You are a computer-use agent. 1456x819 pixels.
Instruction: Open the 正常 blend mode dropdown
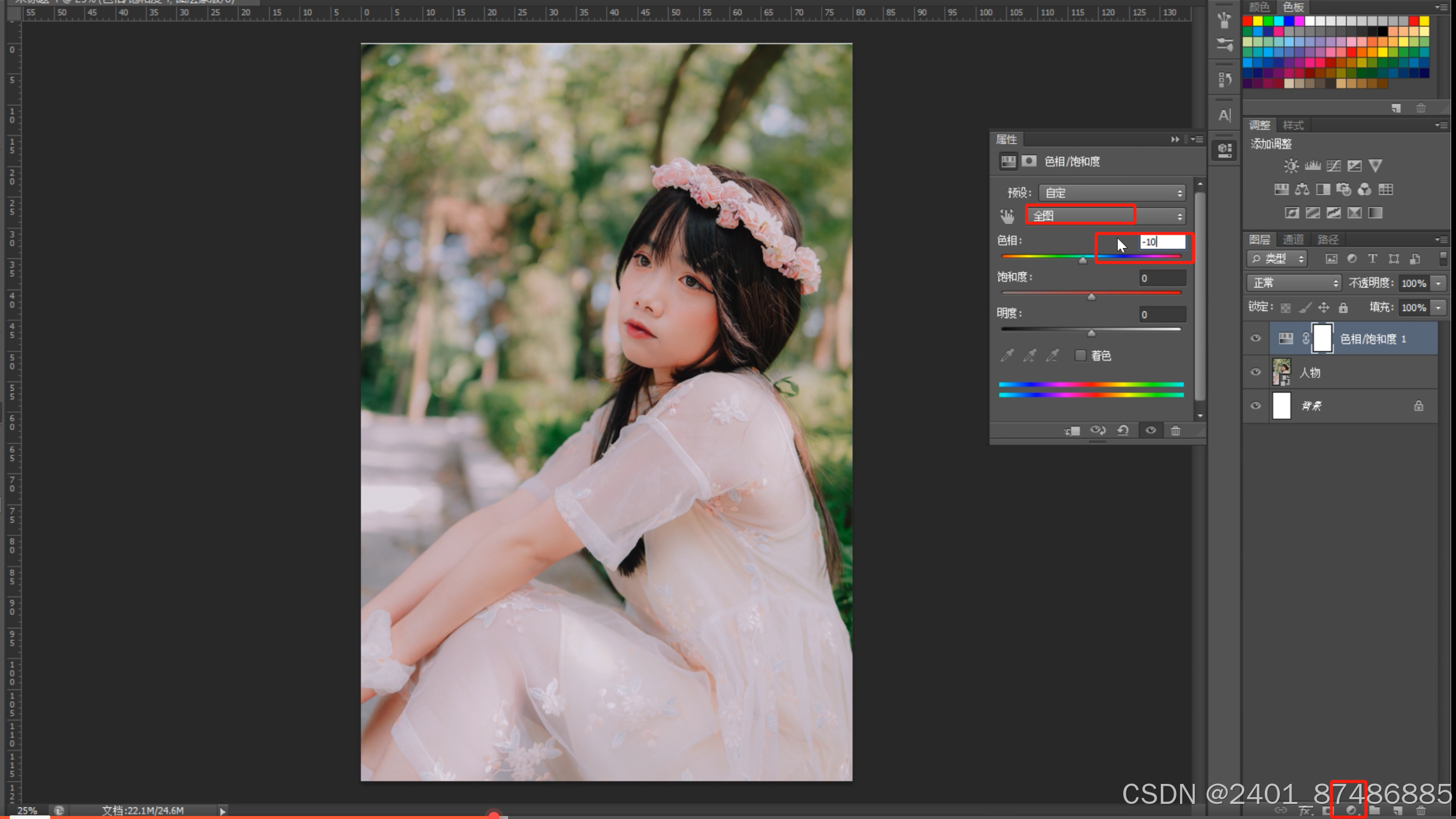pos(1294,283)
